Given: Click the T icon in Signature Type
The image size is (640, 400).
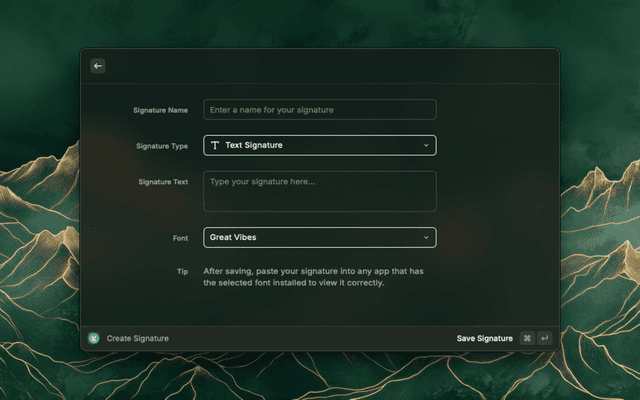Looking at the screenshot, I should 214,146.
